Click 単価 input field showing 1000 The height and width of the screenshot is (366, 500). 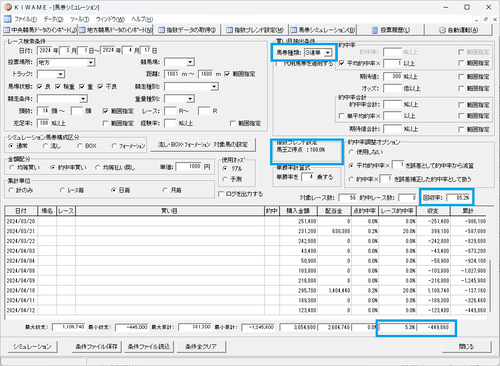tap(189, 167)
